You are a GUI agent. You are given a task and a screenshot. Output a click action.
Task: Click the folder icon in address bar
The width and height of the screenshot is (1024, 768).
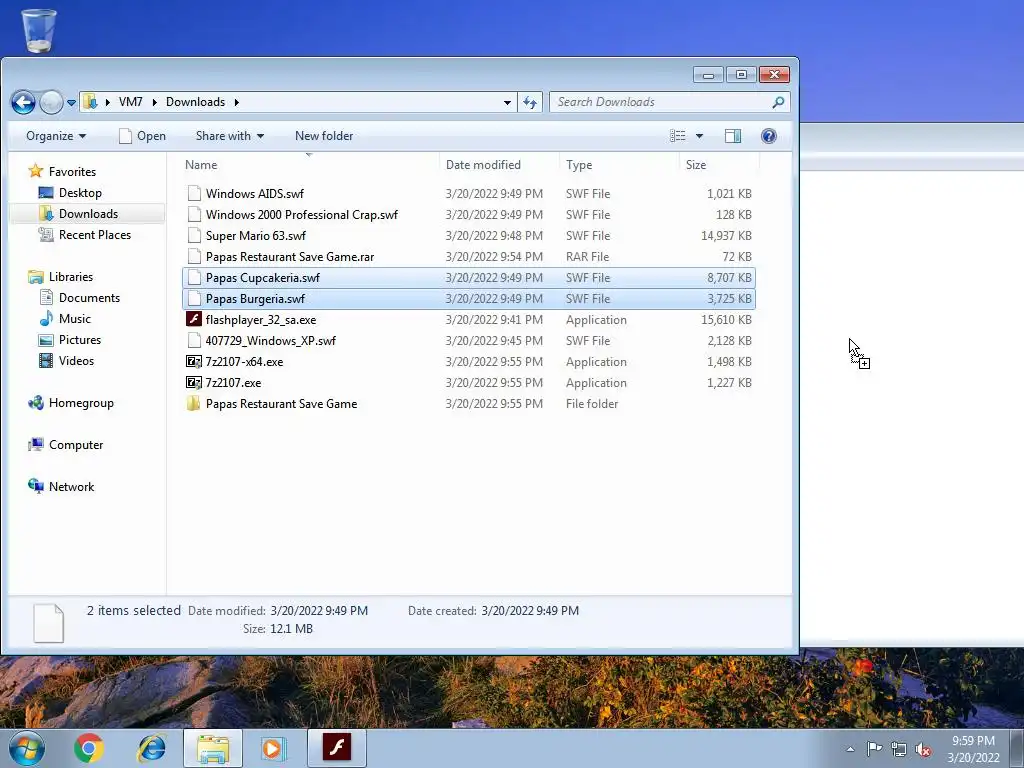[x=90, y=102]
